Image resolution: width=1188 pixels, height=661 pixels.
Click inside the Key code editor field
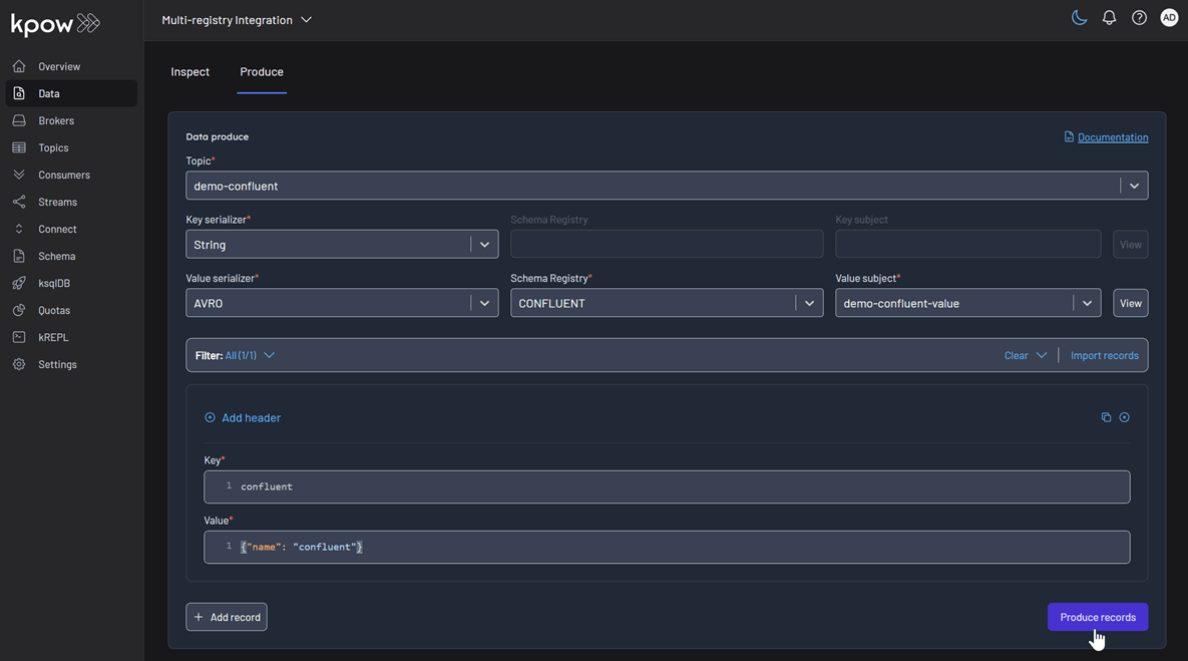coord(600,487)
